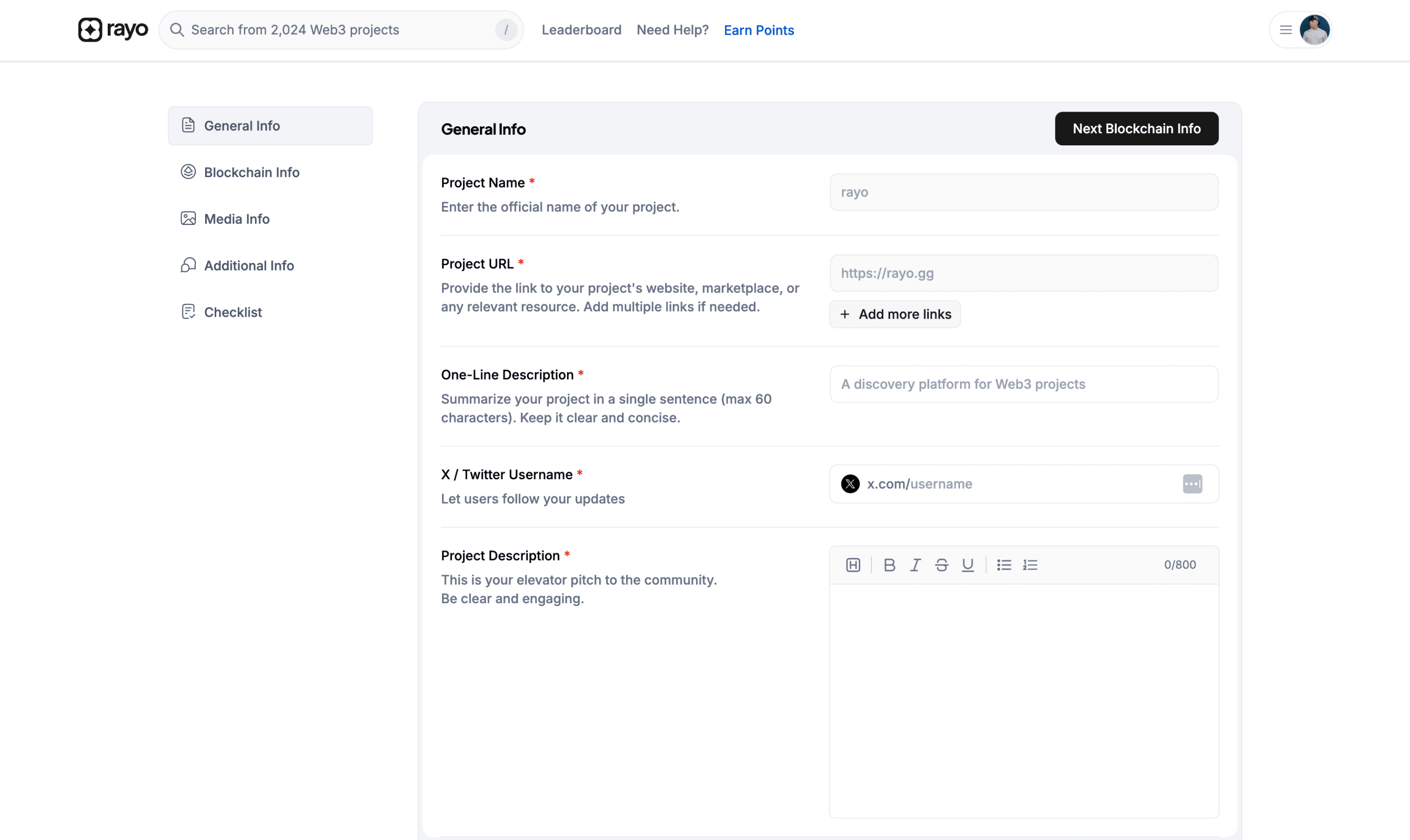Click the Heading format icon in editor
This screenshot has height=840, width=1410.
click(x=853, y=565)
